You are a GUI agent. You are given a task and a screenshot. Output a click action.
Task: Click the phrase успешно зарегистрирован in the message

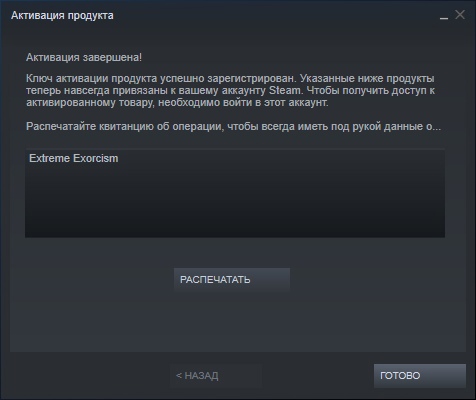228,79
